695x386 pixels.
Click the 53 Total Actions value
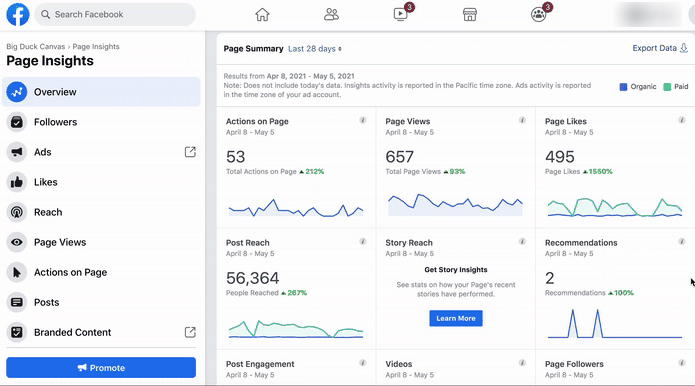[235, 157]
